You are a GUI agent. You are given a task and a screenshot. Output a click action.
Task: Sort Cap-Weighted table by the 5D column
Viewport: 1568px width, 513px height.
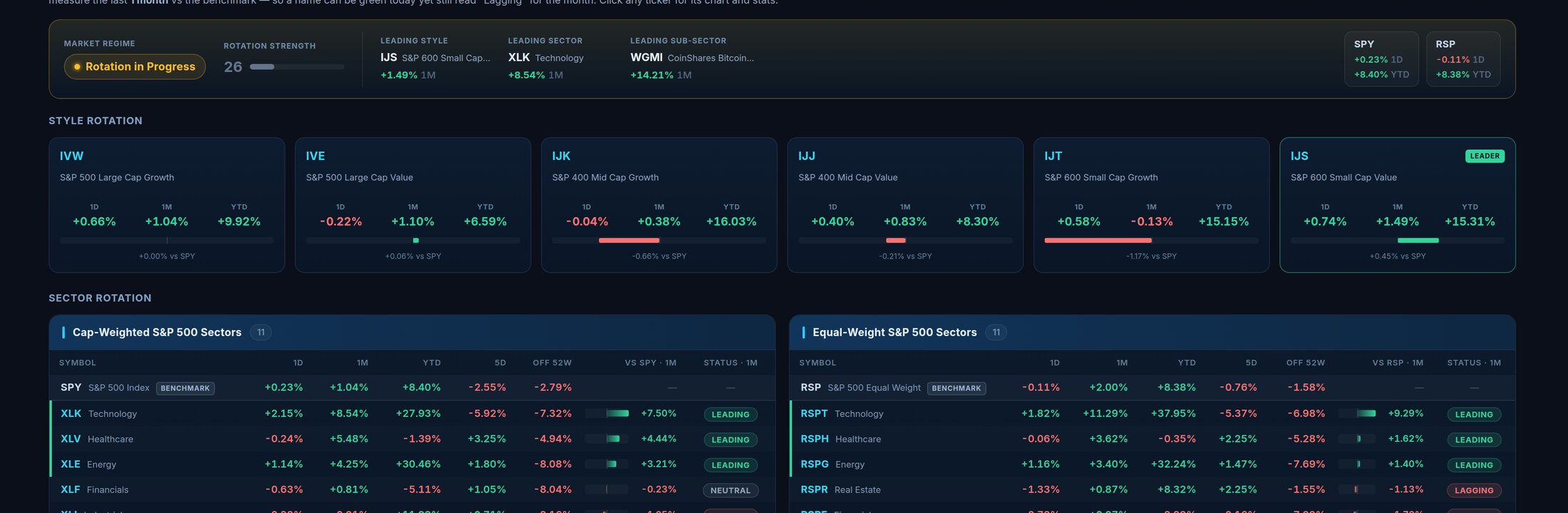coord(500,363)
